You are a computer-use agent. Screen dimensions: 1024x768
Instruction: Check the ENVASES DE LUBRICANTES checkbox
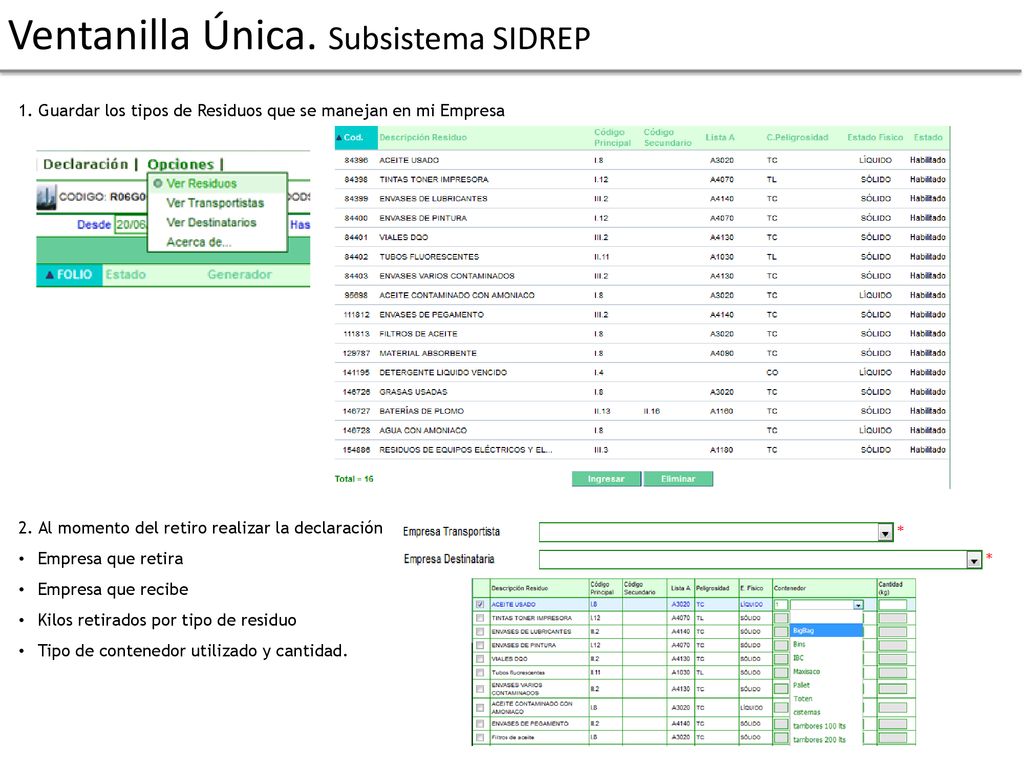[480, 632]
